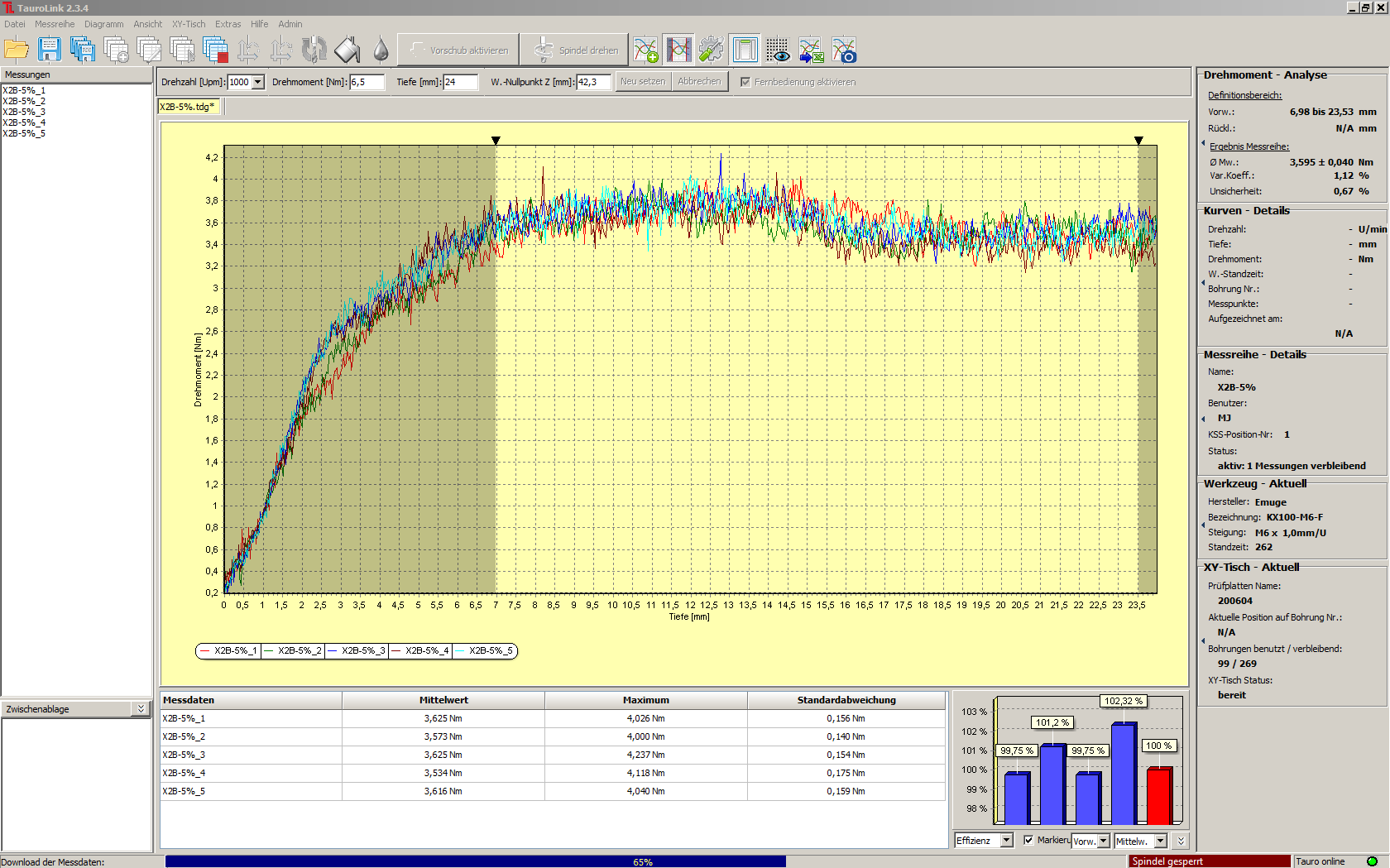1390x868 pixels.
Task: Open the Extras menu
Action: (x=228, y=24)
